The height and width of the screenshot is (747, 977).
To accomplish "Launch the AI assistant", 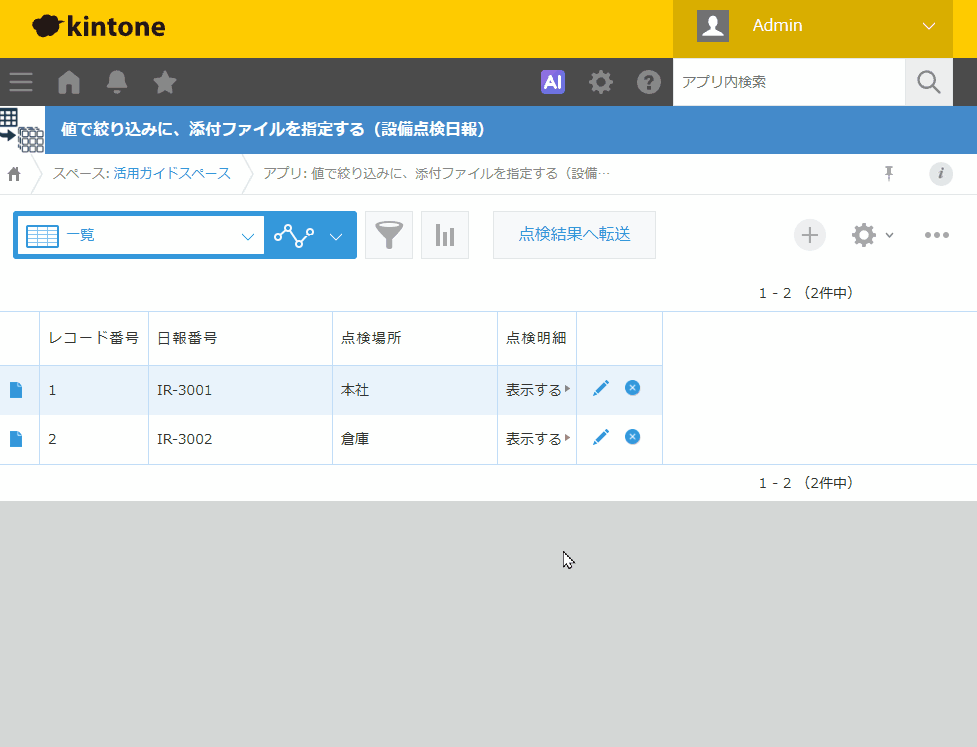I will [x=553, y=82].
